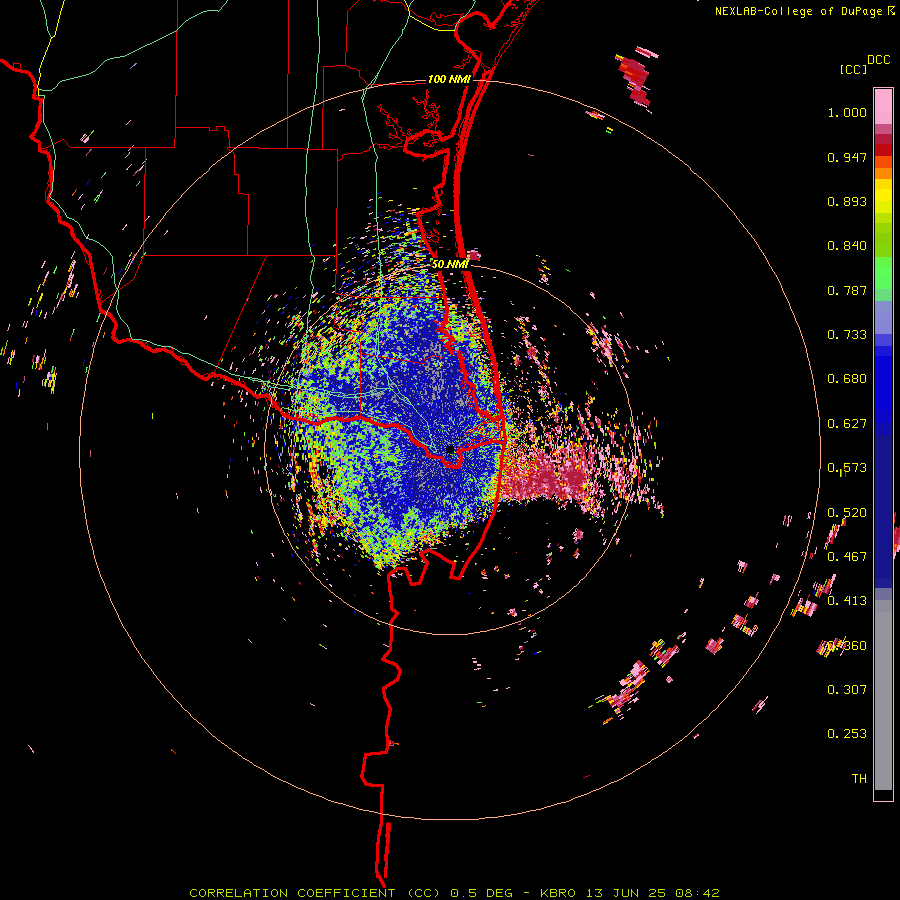The height and width of the screenshot is (900, 900).
Task: Select the 0.360 value on the color scale
Action: click(847, 646)
